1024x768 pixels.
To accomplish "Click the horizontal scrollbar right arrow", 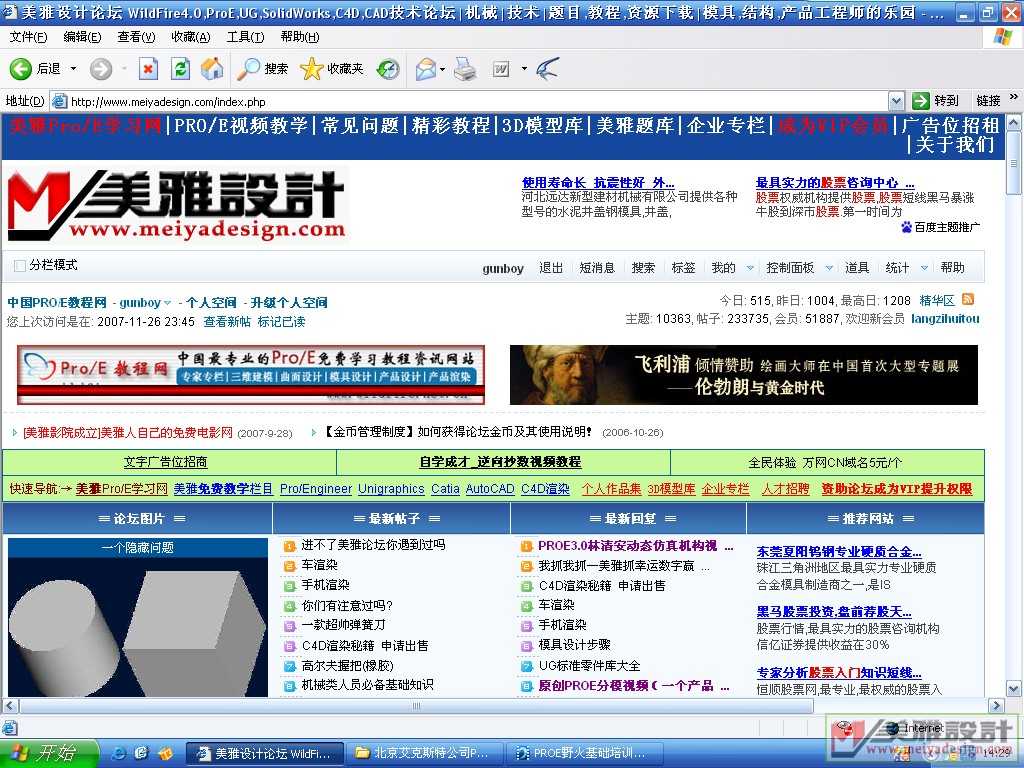I will (x=996, y=705).
